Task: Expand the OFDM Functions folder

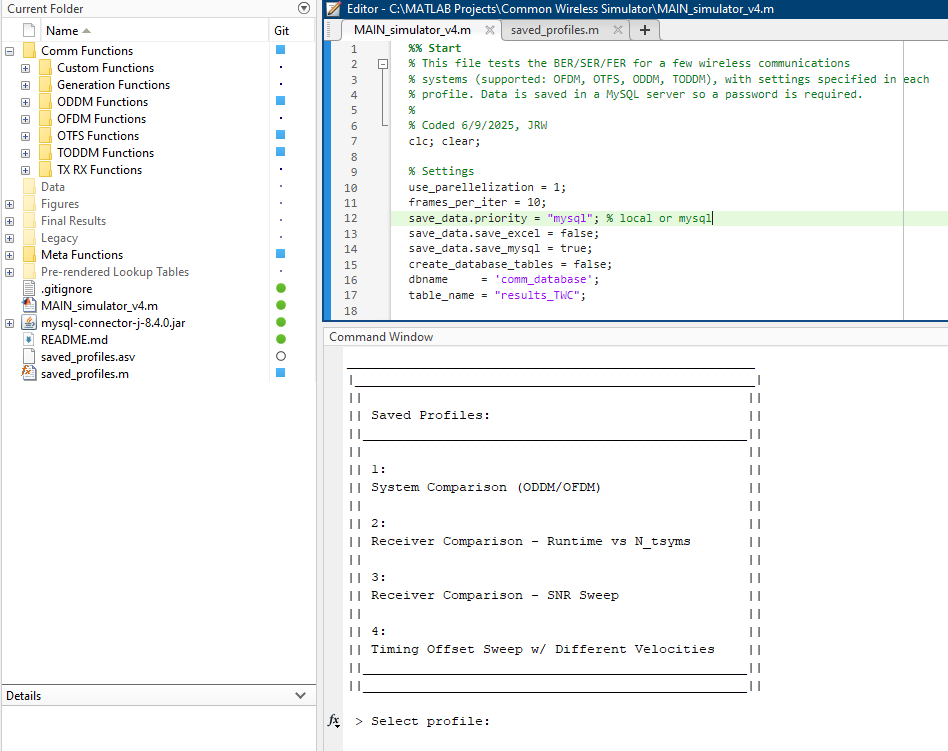Action: tap(25, 119)
